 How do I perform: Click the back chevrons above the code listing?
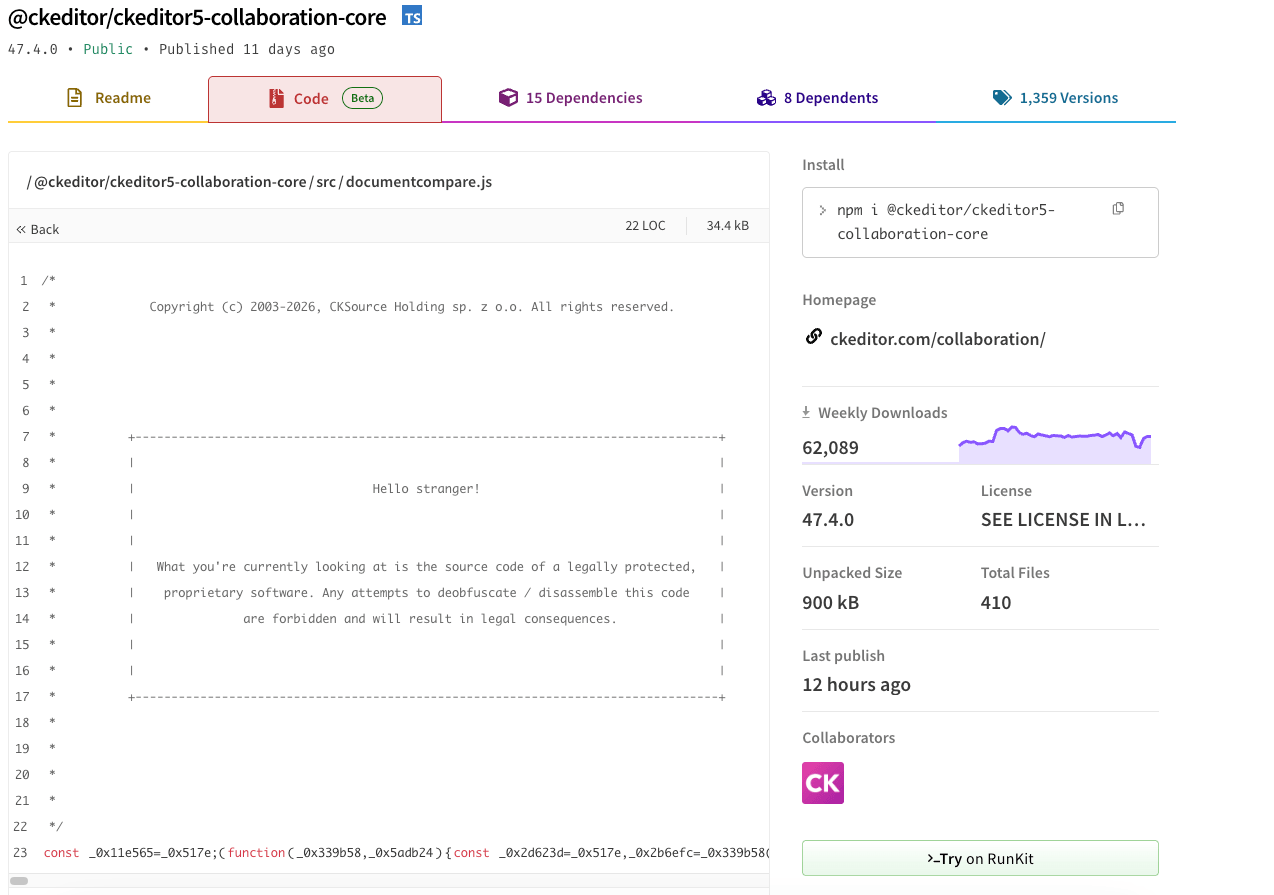pyautogui.click(x=22, y=229)
